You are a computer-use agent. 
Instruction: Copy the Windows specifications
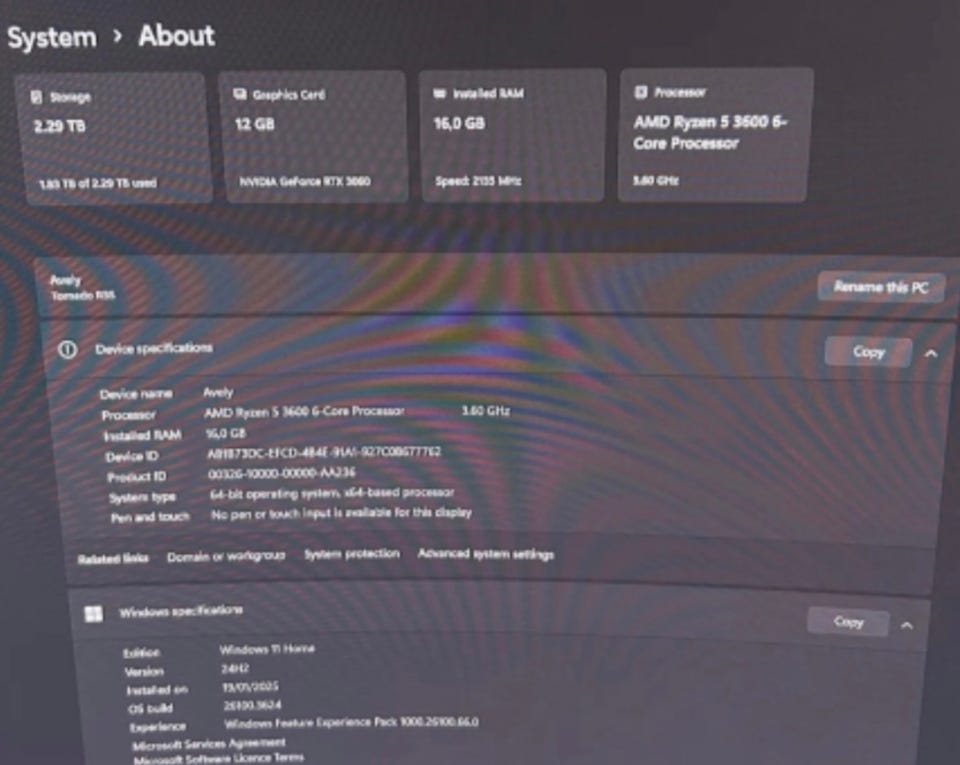pos(848,622)
